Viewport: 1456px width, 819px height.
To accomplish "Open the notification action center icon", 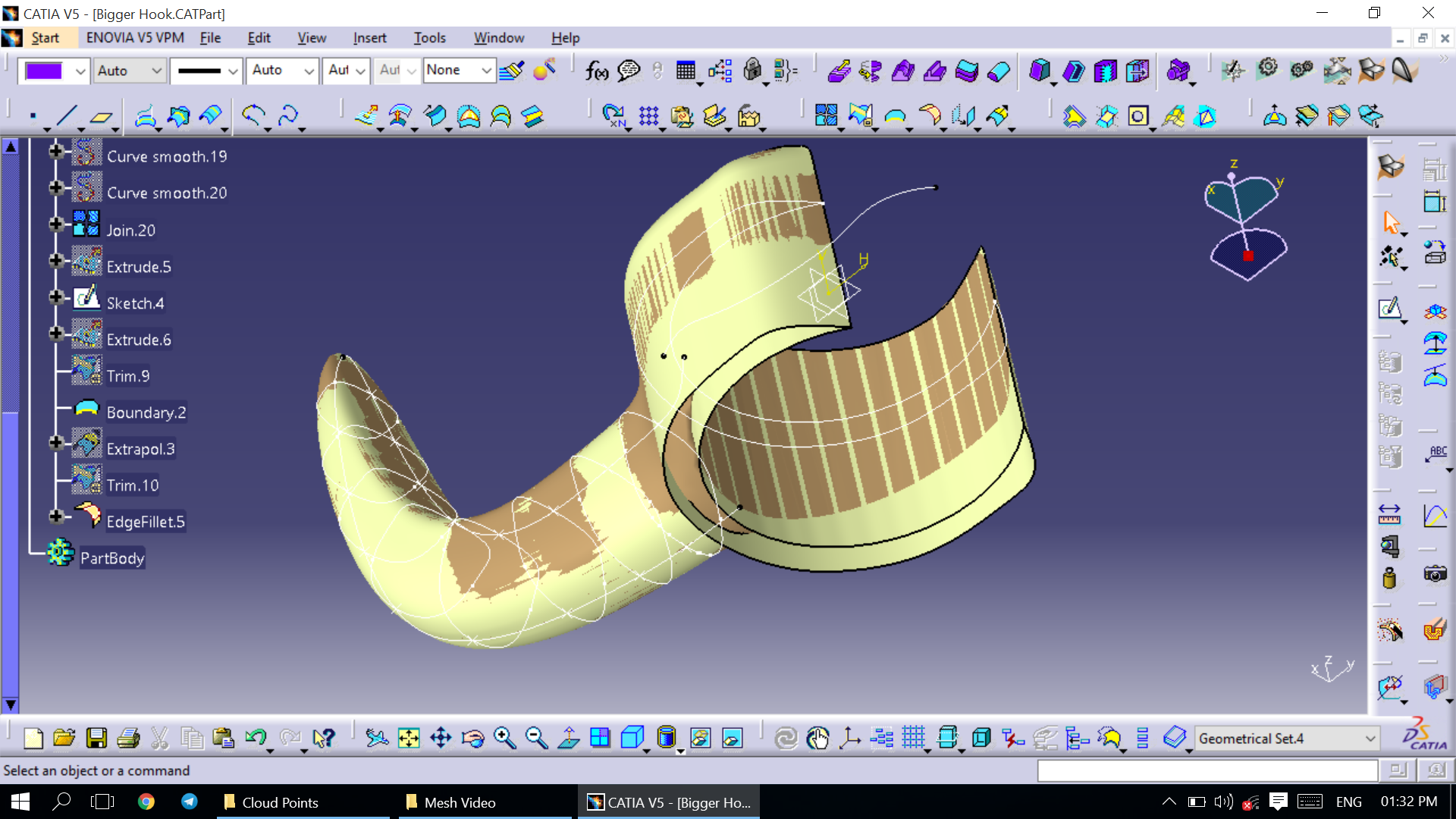I will (x=1279, y=802).
